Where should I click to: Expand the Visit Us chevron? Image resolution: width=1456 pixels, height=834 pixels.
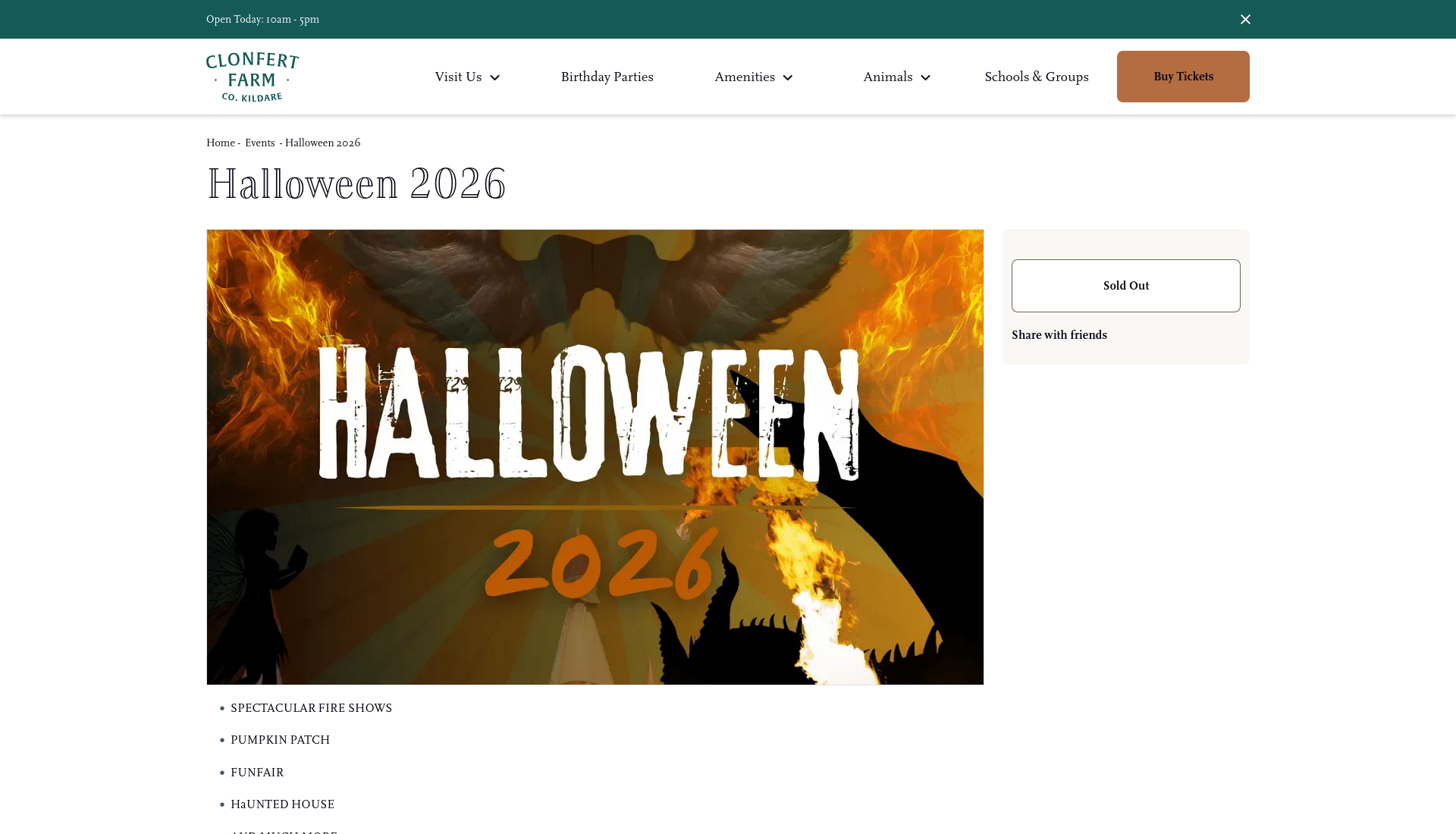coord(494,77)
